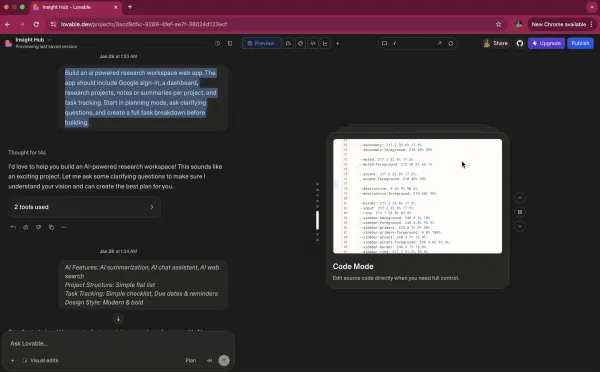Image resolution: width=600 pixels, height=372 pixels.
Task: Click the Share button
Action: (496, 43)
